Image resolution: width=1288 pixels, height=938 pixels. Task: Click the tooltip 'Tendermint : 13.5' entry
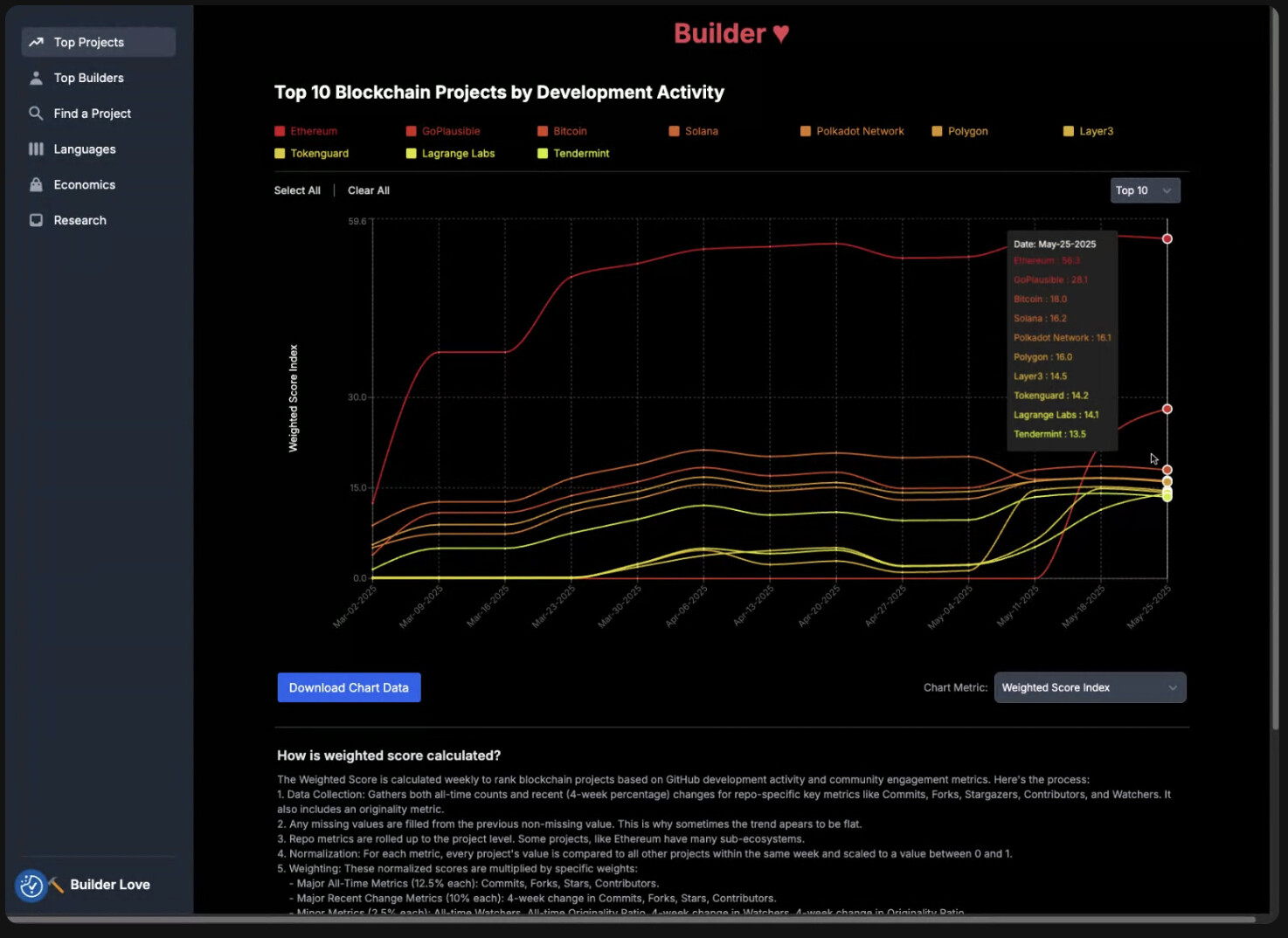1049,434
